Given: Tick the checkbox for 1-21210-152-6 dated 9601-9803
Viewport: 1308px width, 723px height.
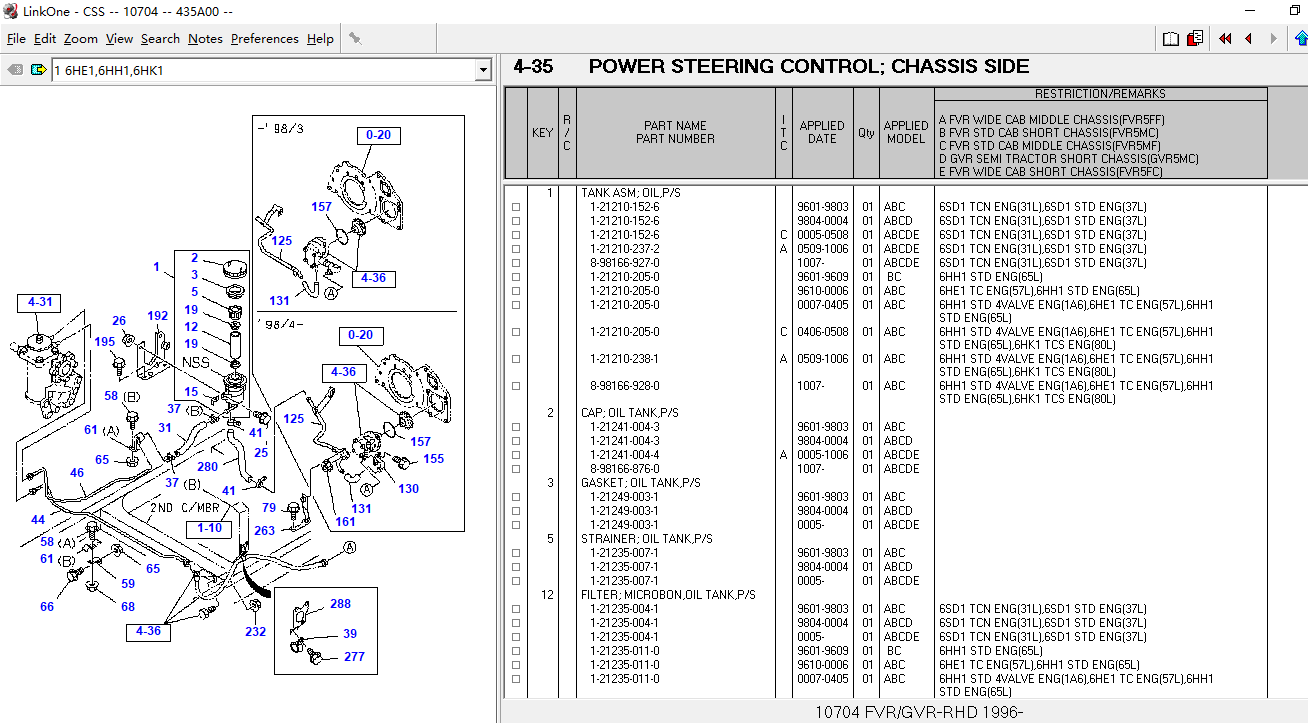Looking at the screenshot, I should point(516,207).
